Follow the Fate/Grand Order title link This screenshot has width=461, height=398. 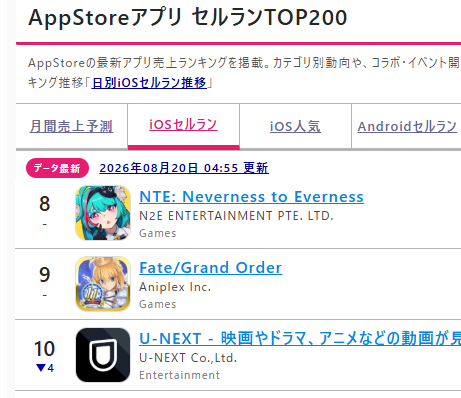coord(211,268)
